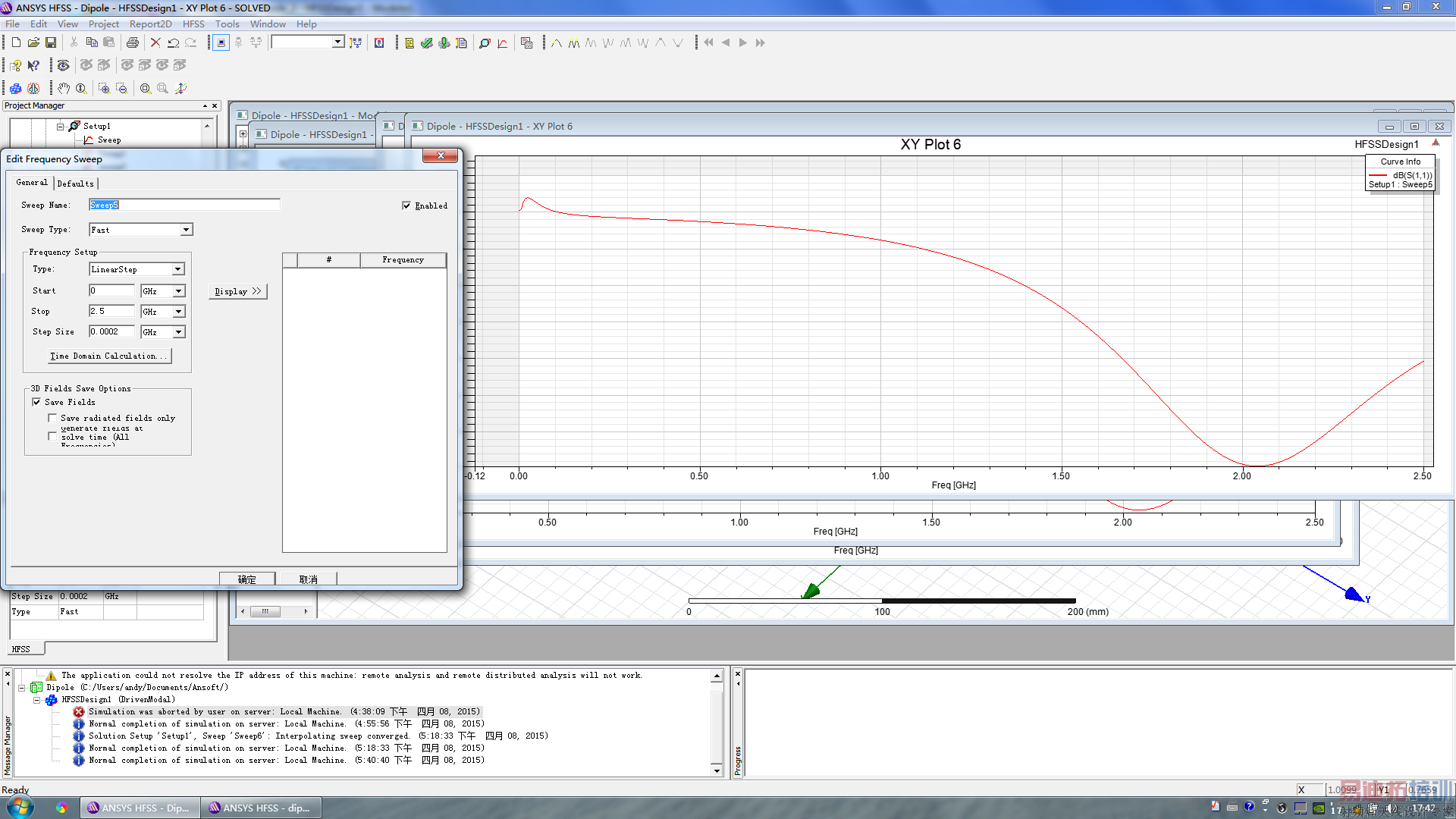This screenshot has width=1456, height=819.
Task: Click the Step Size input field
Action: 111,331
